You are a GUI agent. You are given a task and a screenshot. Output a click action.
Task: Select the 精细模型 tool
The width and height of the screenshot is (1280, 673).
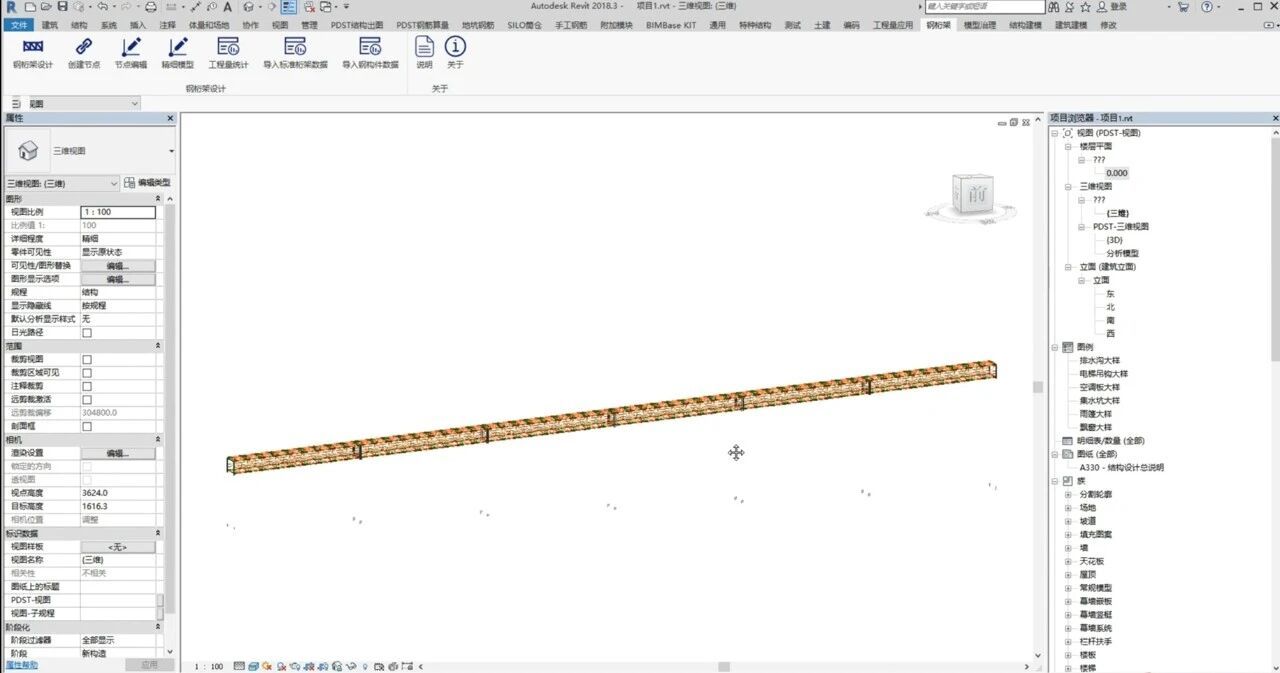click(178, 52)
